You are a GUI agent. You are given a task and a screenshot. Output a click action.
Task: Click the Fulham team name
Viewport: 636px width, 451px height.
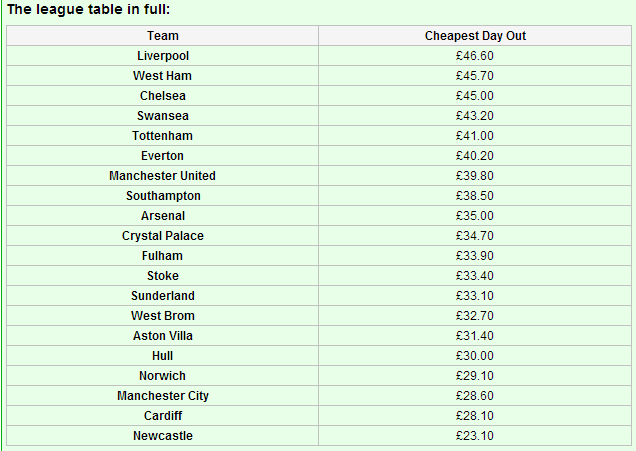click(x=162, y=256)
